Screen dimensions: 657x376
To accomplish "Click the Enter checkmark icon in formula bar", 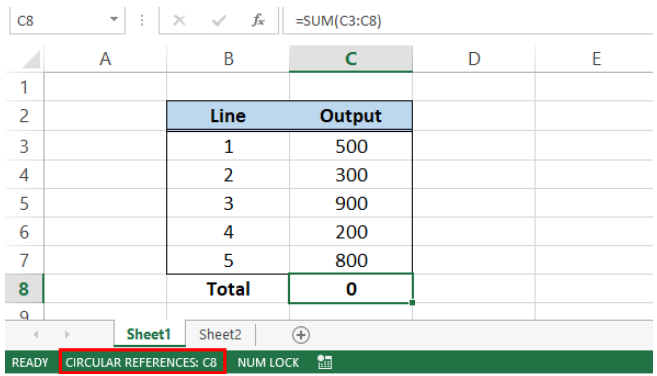I will (x=219, y=20).
